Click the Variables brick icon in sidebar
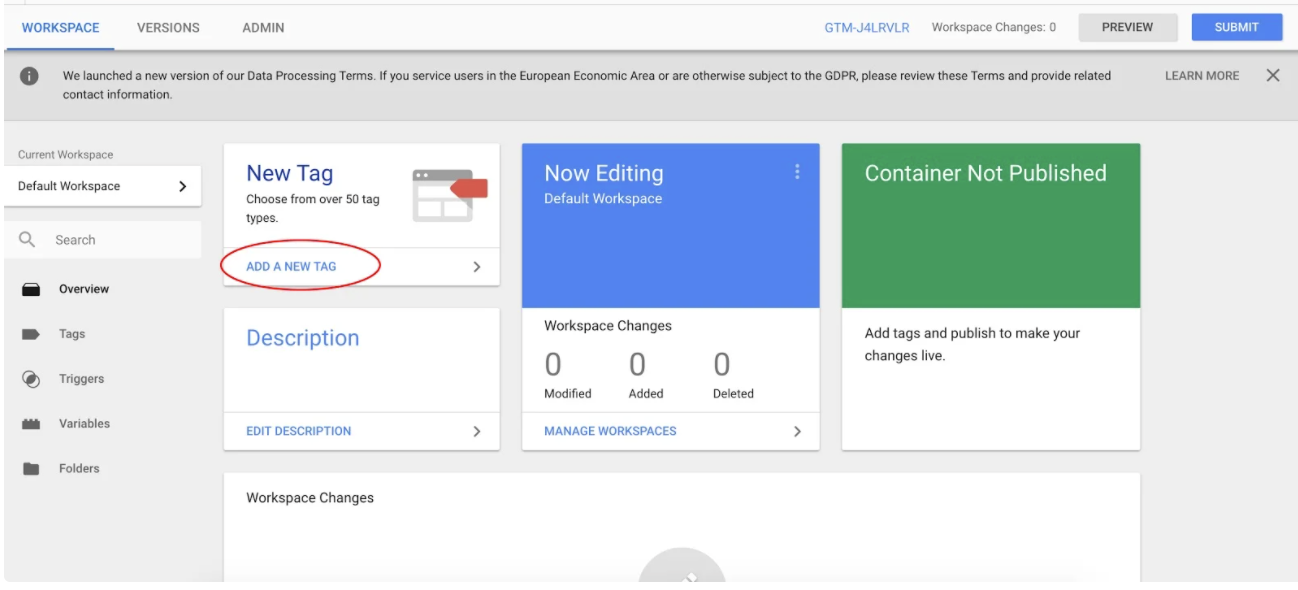 point(31,424)
